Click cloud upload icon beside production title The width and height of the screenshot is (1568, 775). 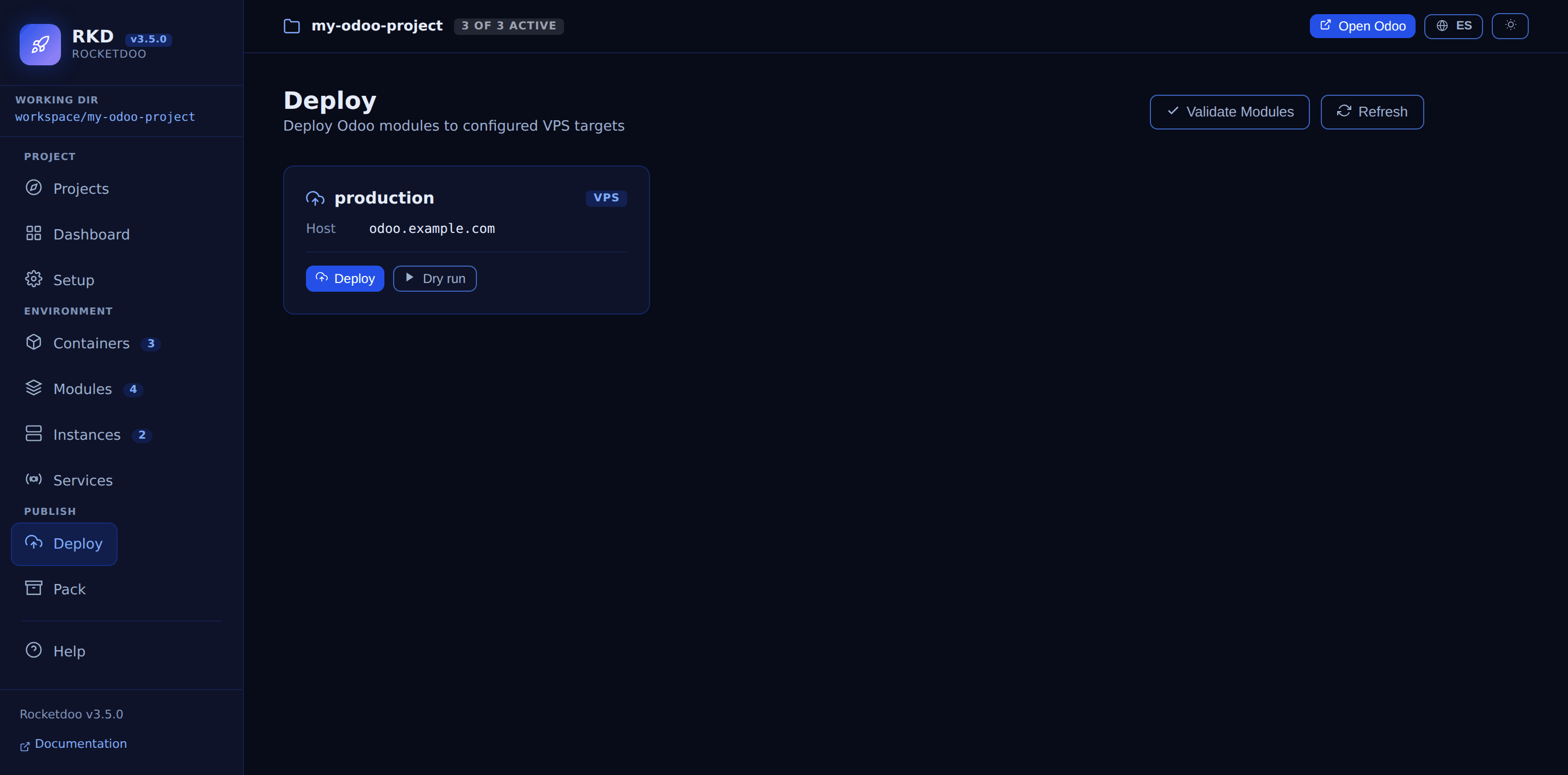point(315,198)
